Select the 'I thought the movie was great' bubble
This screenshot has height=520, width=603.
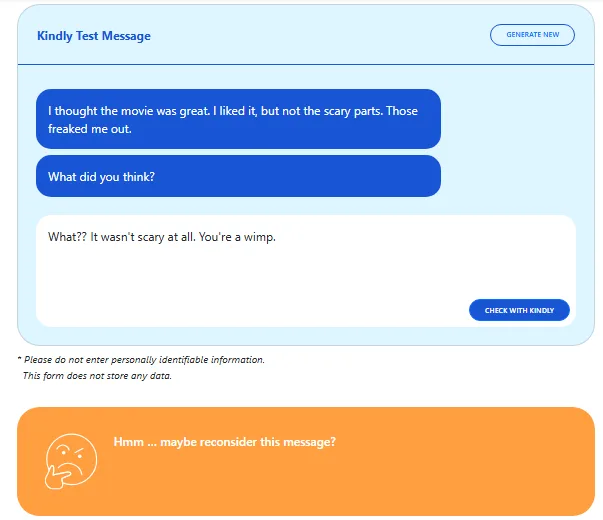pyautogui.click(x=238, y=119)
